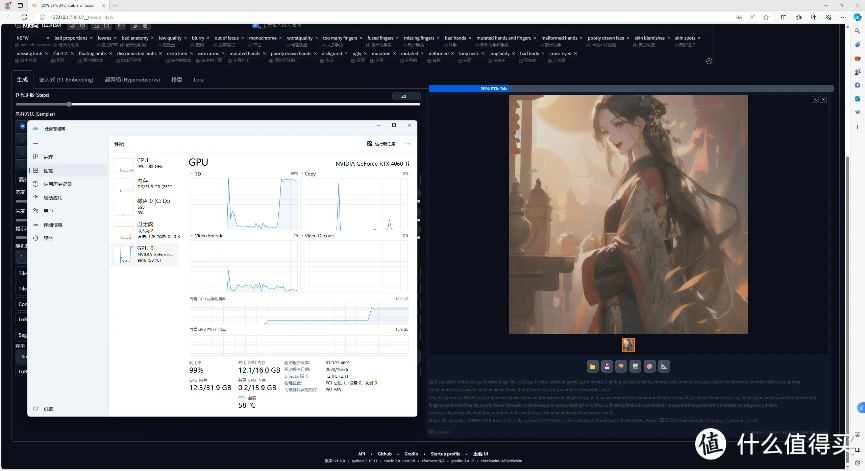Select CPU in the Task Manager performance list
This screenshot has width=865, height=471.
pyautogui.click(x=145, y=163)
